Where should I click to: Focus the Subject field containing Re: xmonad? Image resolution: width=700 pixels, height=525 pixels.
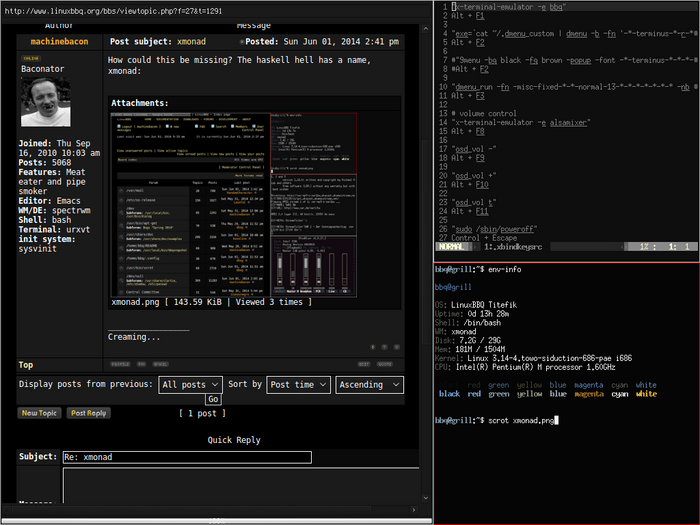coord(186,457)
